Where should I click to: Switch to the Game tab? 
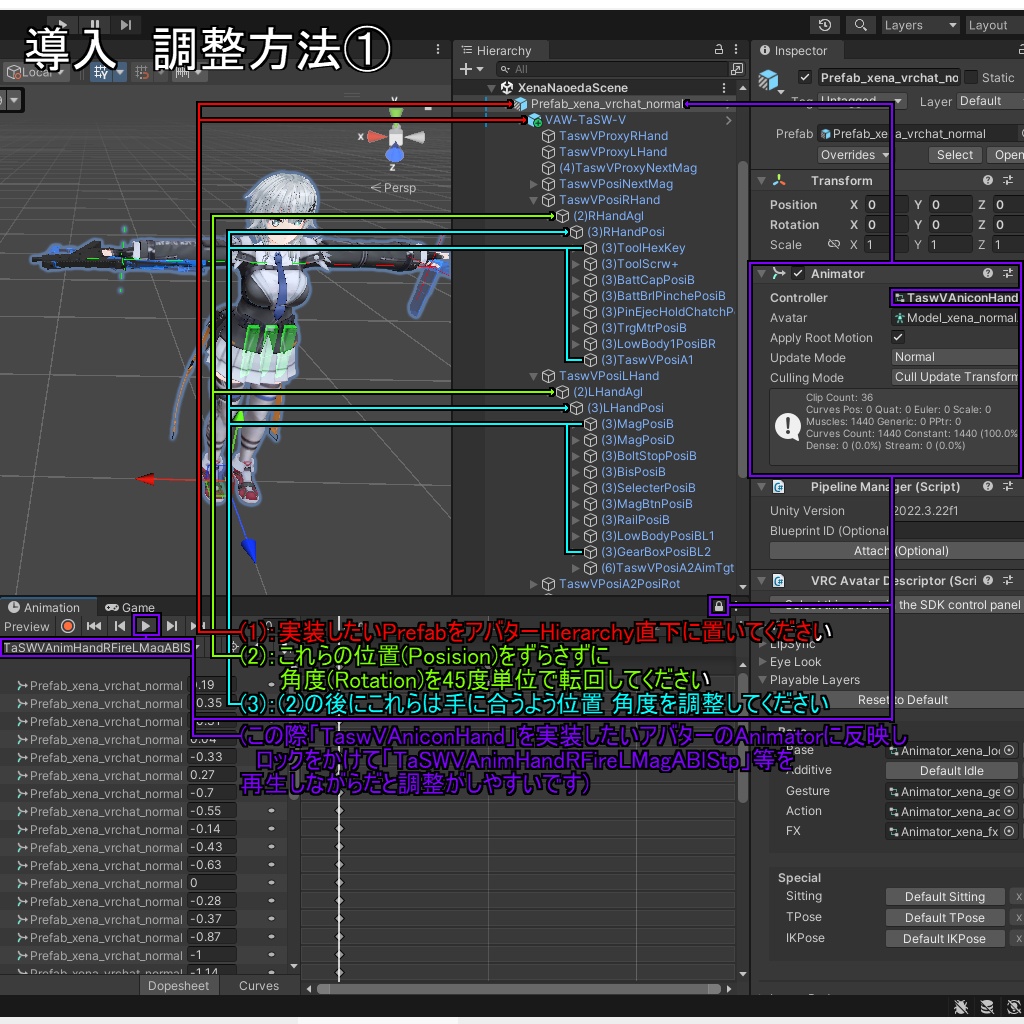point(129,607)
